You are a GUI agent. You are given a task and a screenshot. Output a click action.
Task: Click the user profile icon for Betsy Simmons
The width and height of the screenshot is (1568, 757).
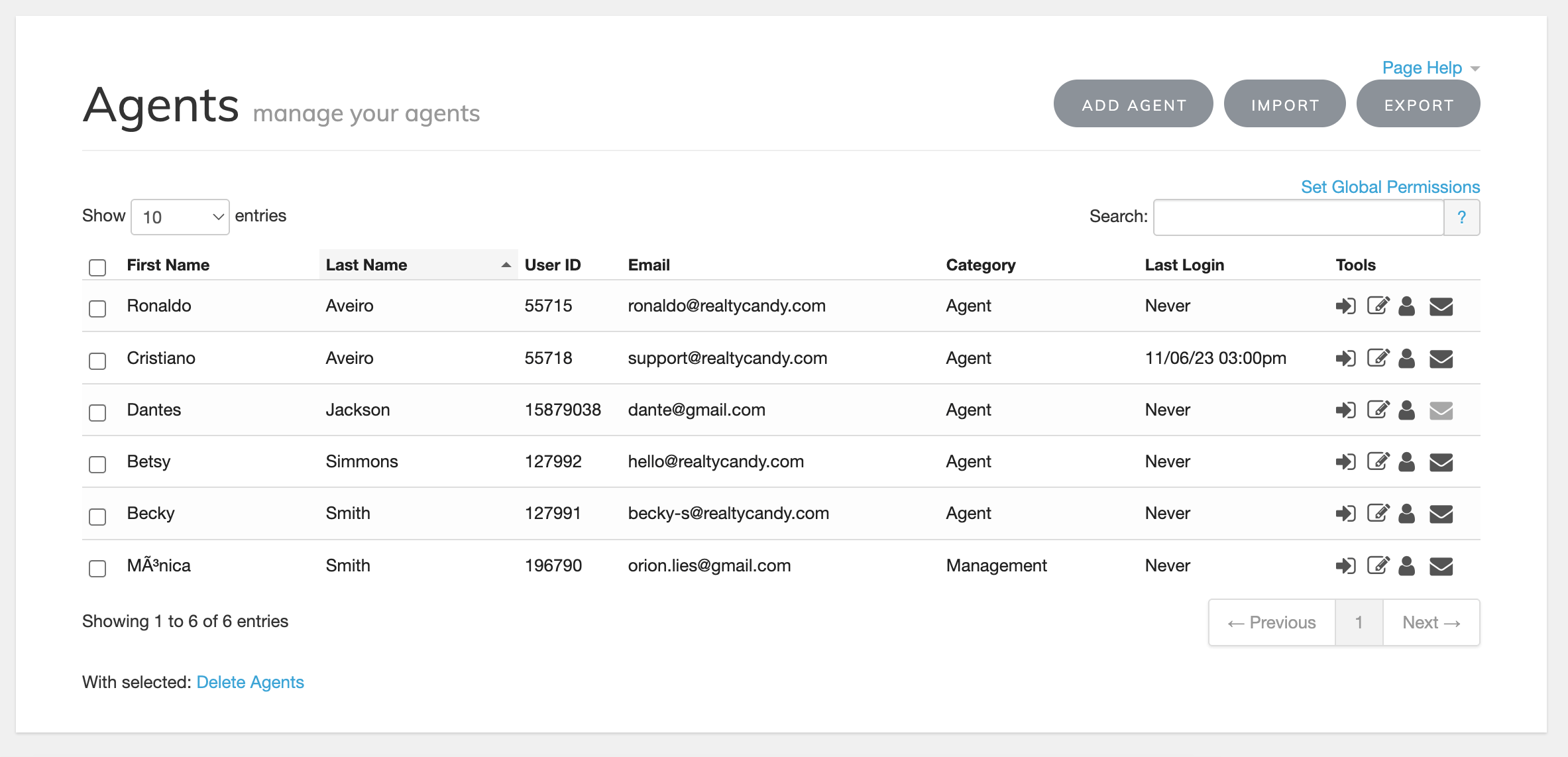[x=1406, y=462]
